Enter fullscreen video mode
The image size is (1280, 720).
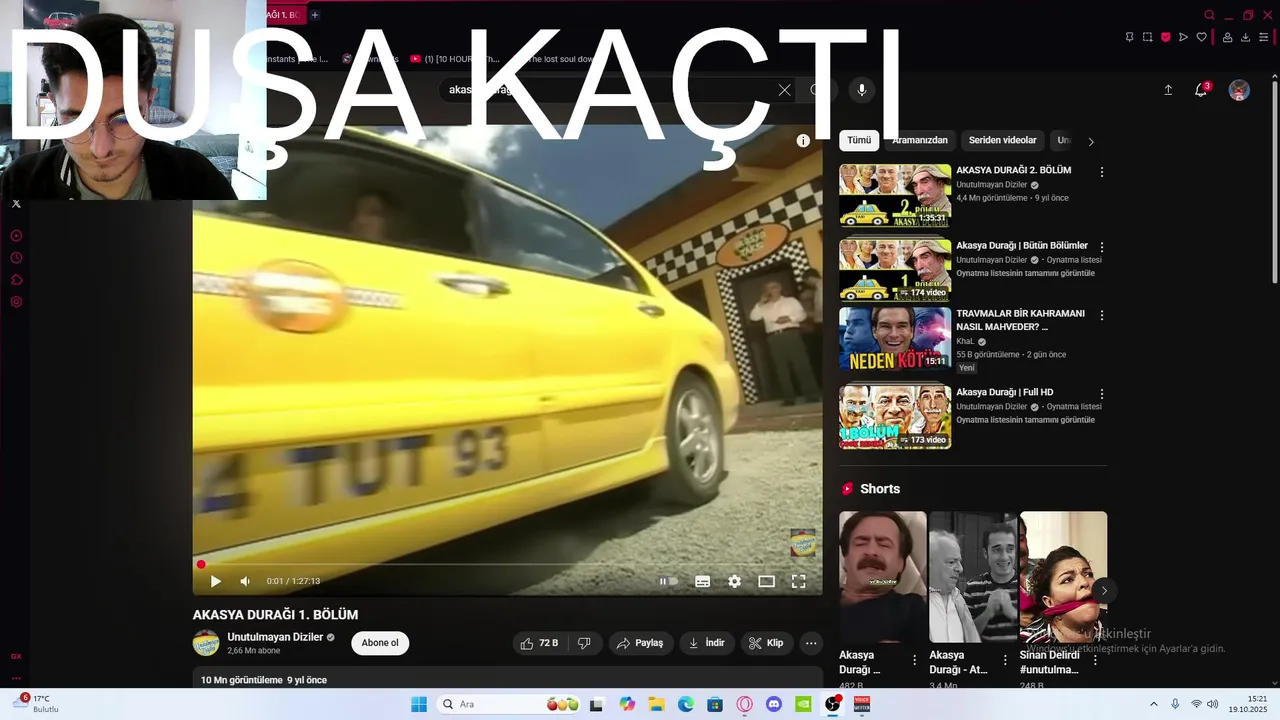[x=799, y=581]
